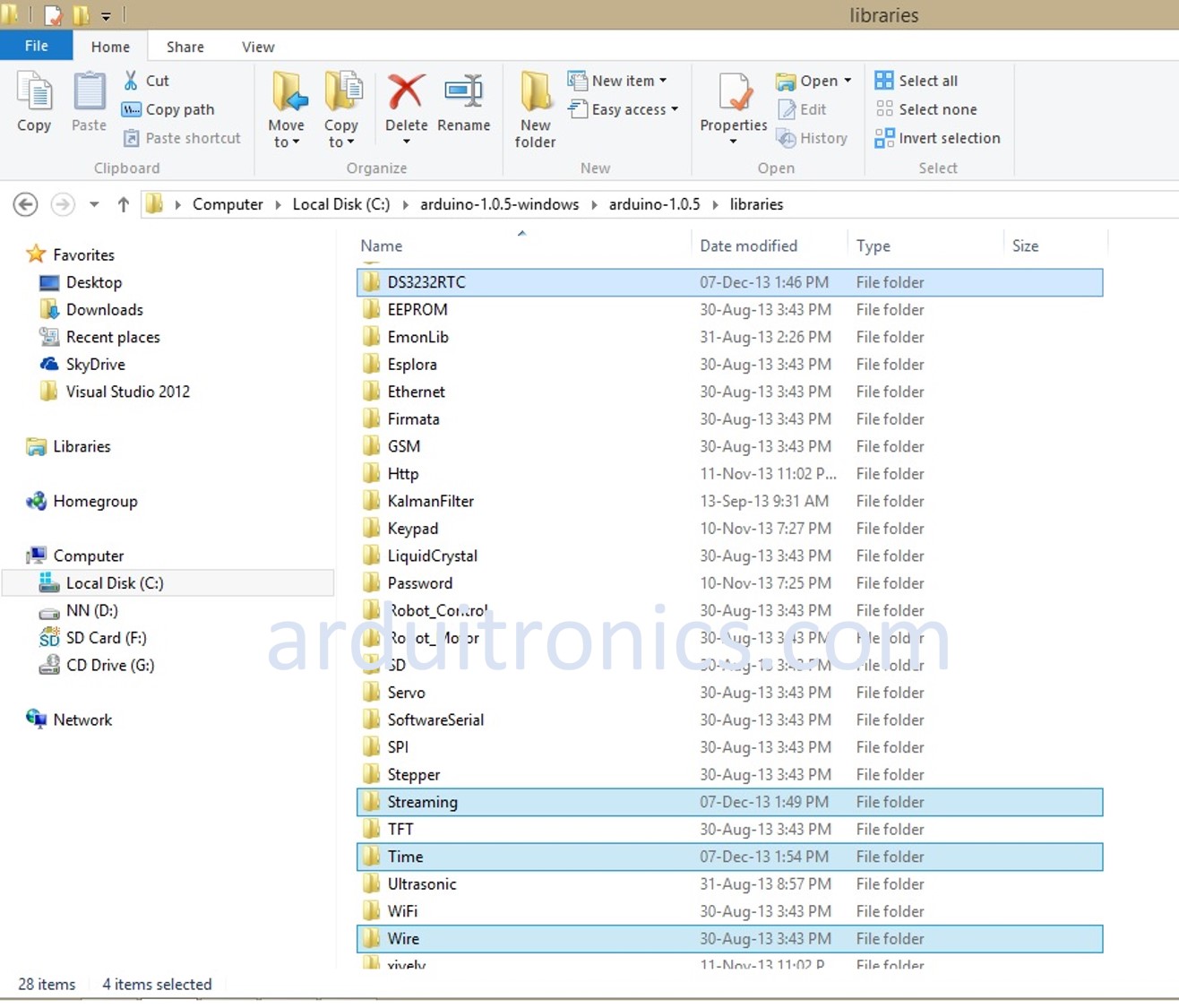Open the recent locations dropdown arrow

94,204
